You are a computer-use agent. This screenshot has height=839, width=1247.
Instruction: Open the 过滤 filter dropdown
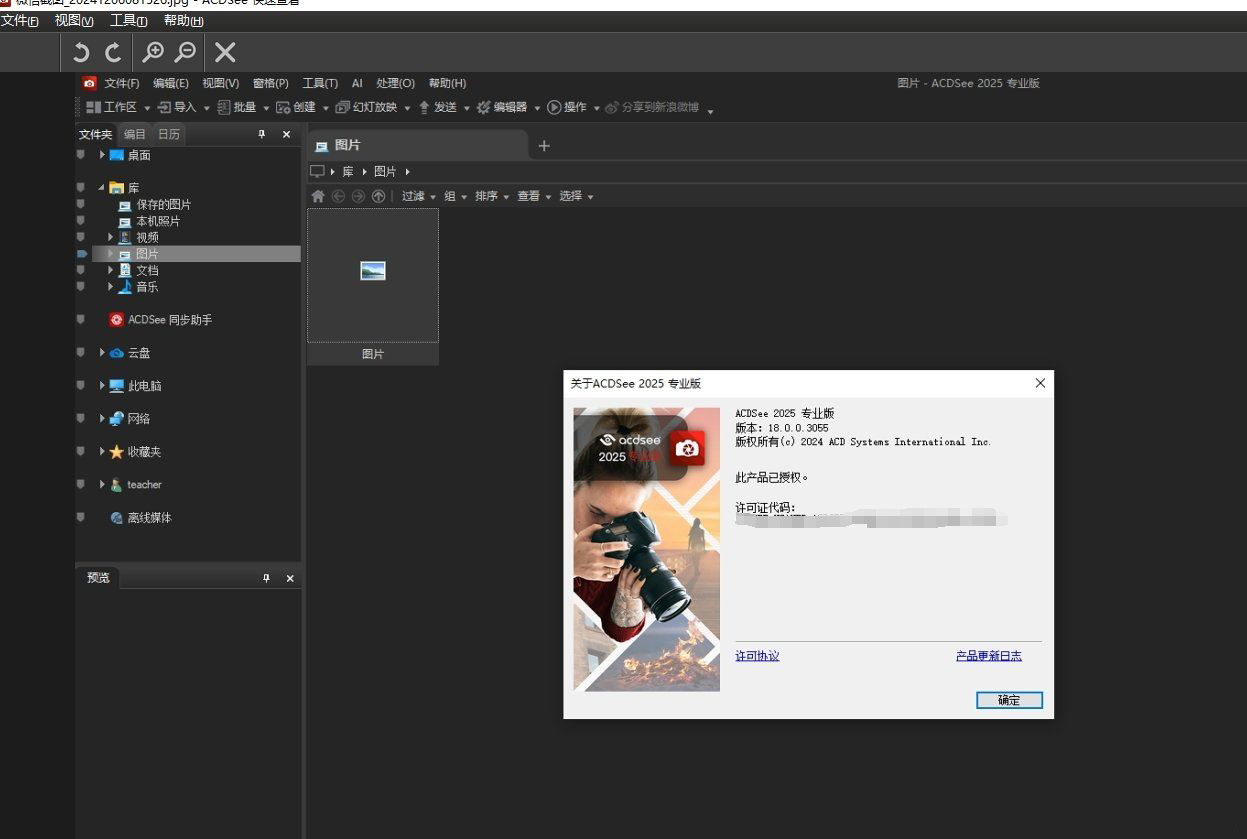pyautogui.click(x=418, y=196)
